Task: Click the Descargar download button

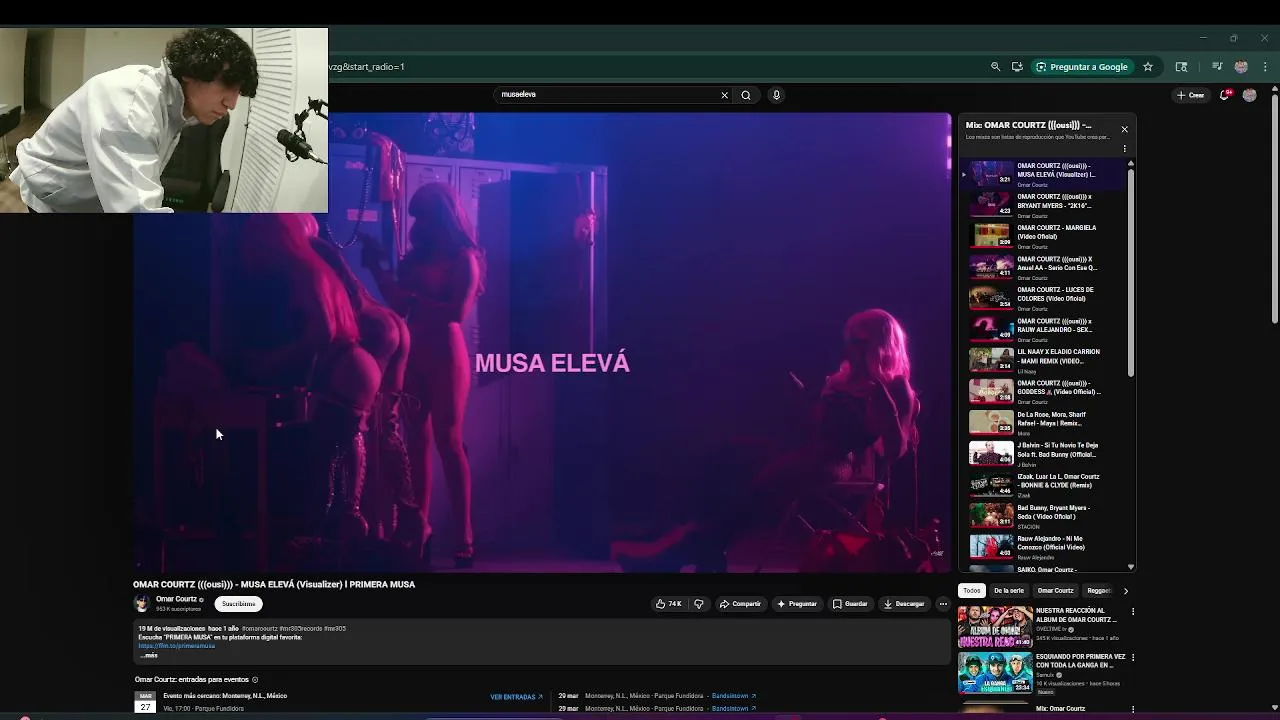Action: point(905,604)
